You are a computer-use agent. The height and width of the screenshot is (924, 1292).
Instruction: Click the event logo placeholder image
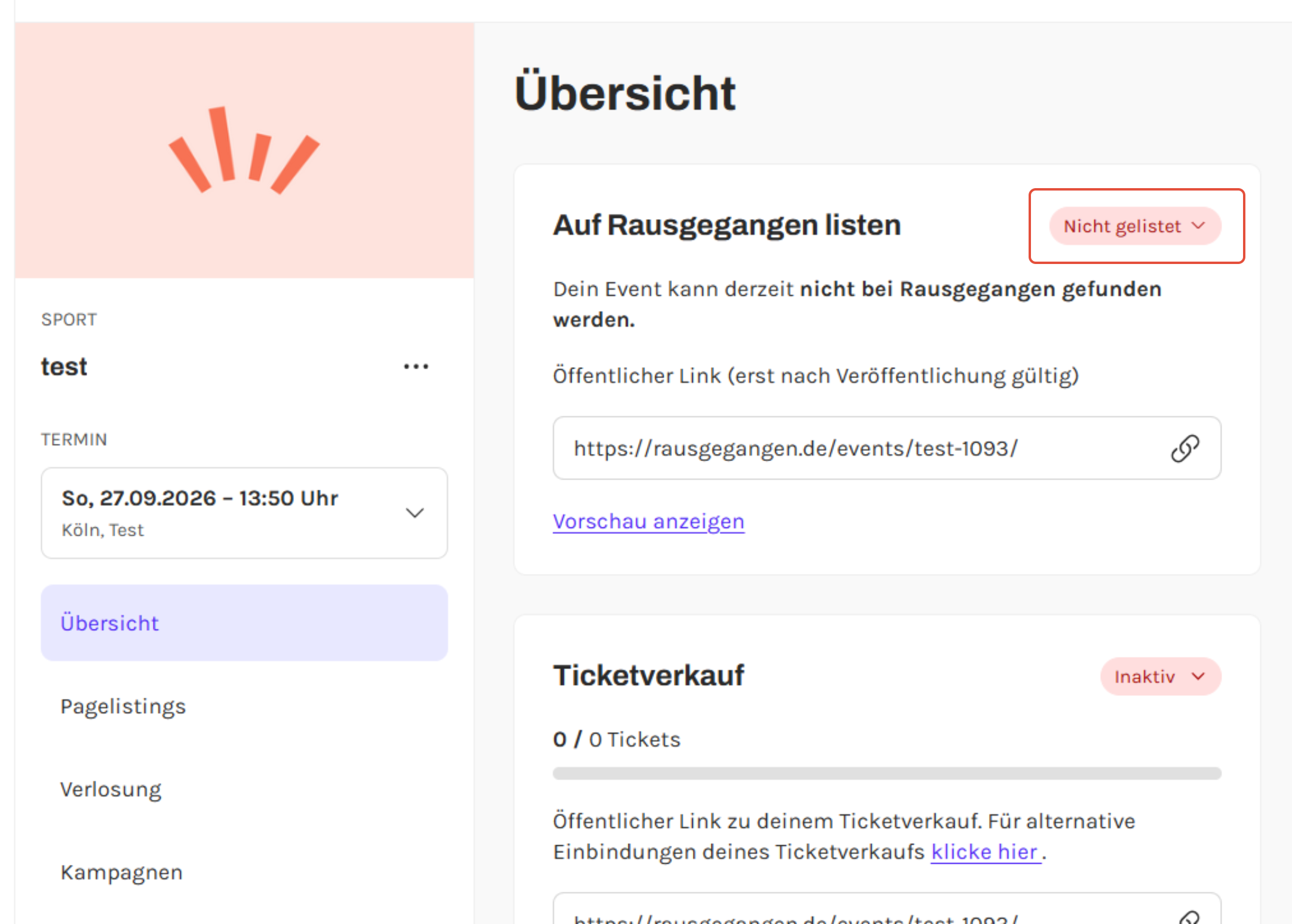244,151
